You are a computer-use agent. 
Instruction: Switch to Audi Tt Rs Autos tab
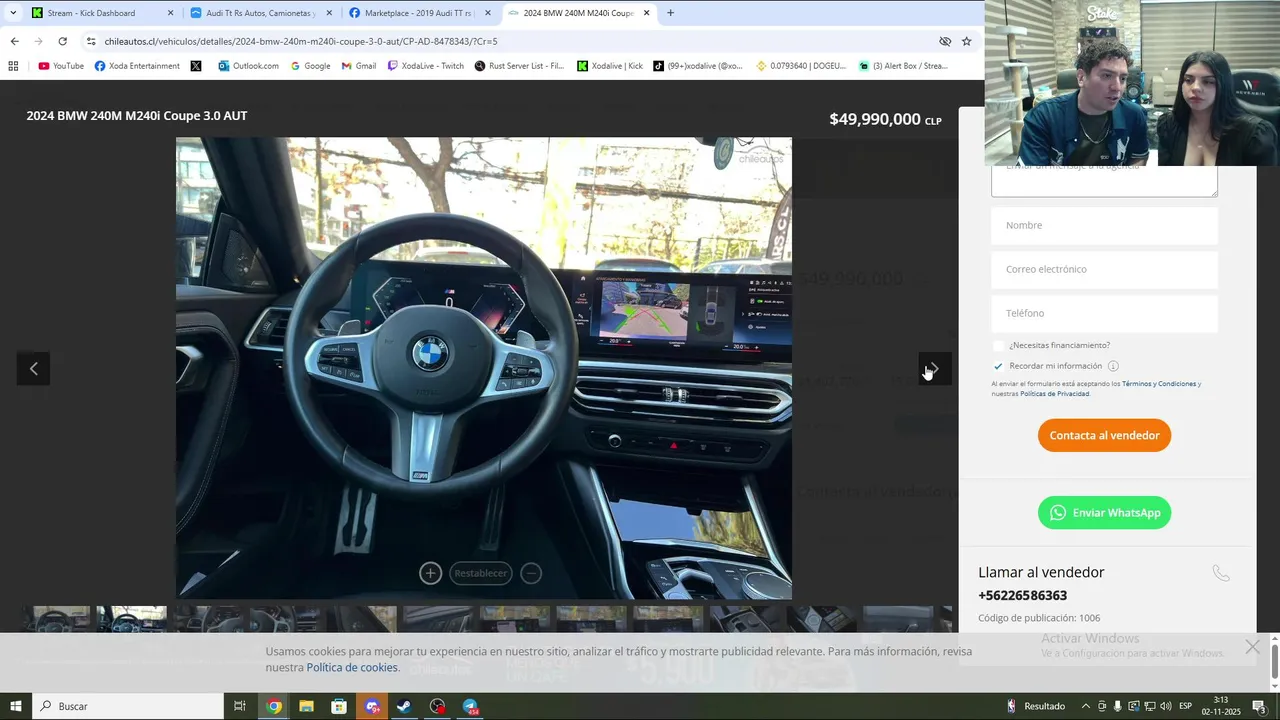[260, 13]
